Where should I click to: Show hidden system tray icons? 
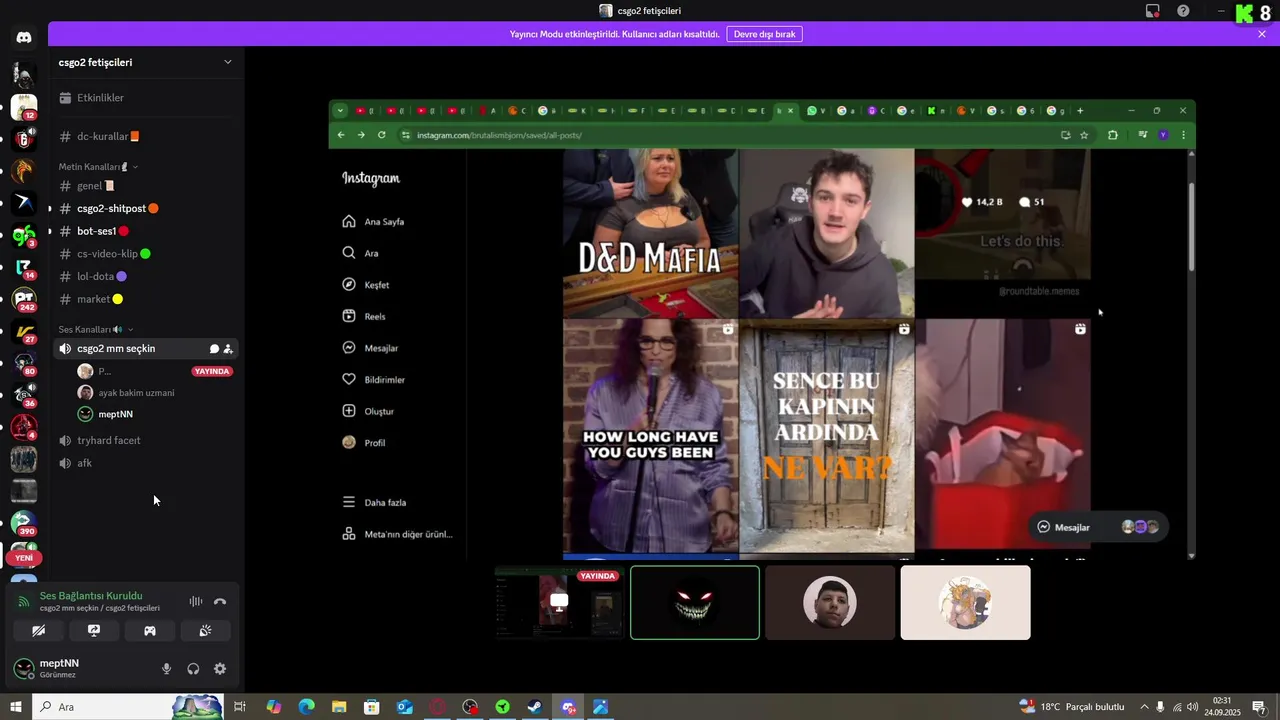tap(1144, 707)
